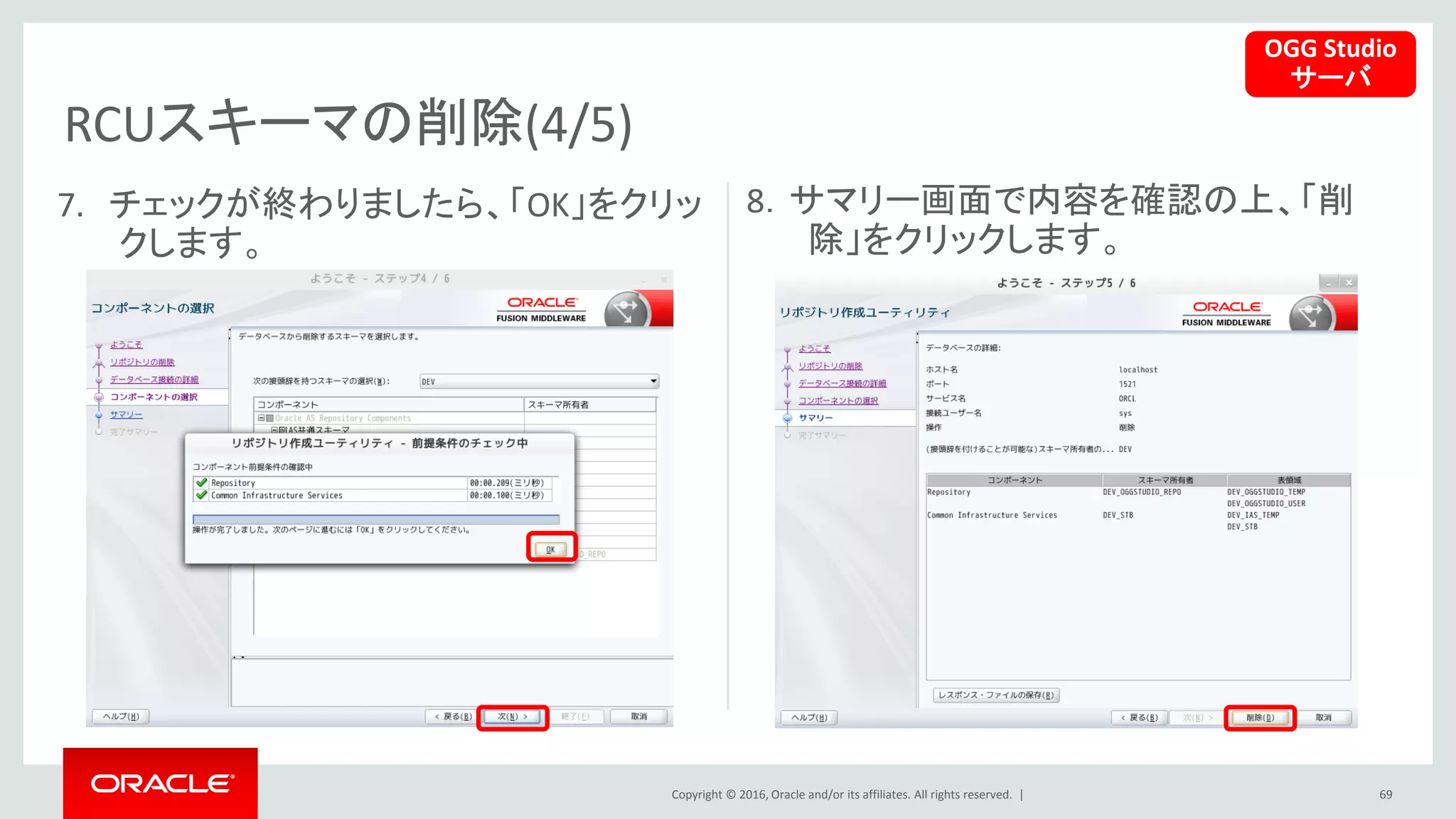Toggle Oracle AS Repository Components checkbox
The width and height of the screenshot is (1456, 819).
click(269, 418)
